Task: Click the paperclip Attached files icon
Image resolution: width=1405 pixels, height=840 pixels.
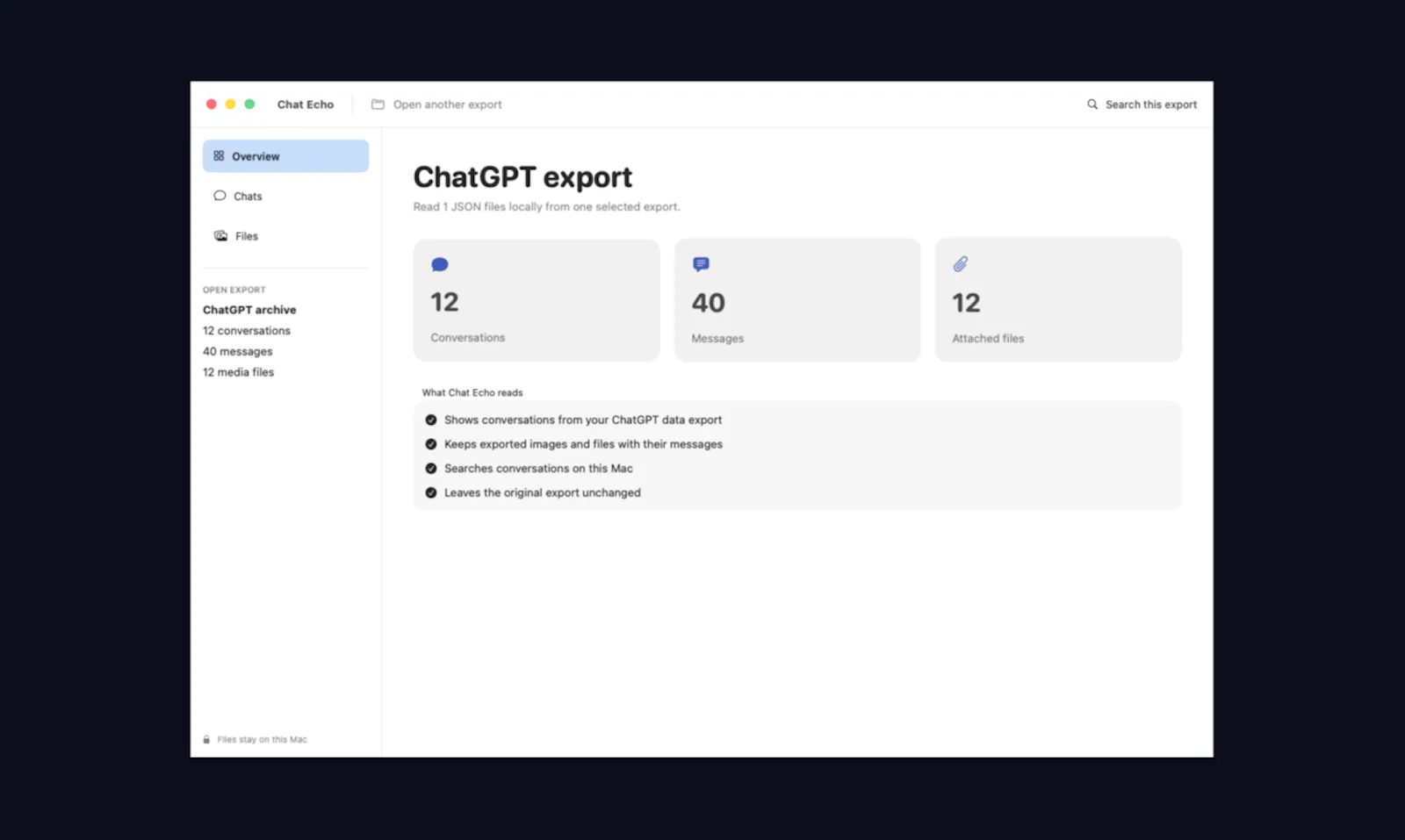Action: click(961, 263)
